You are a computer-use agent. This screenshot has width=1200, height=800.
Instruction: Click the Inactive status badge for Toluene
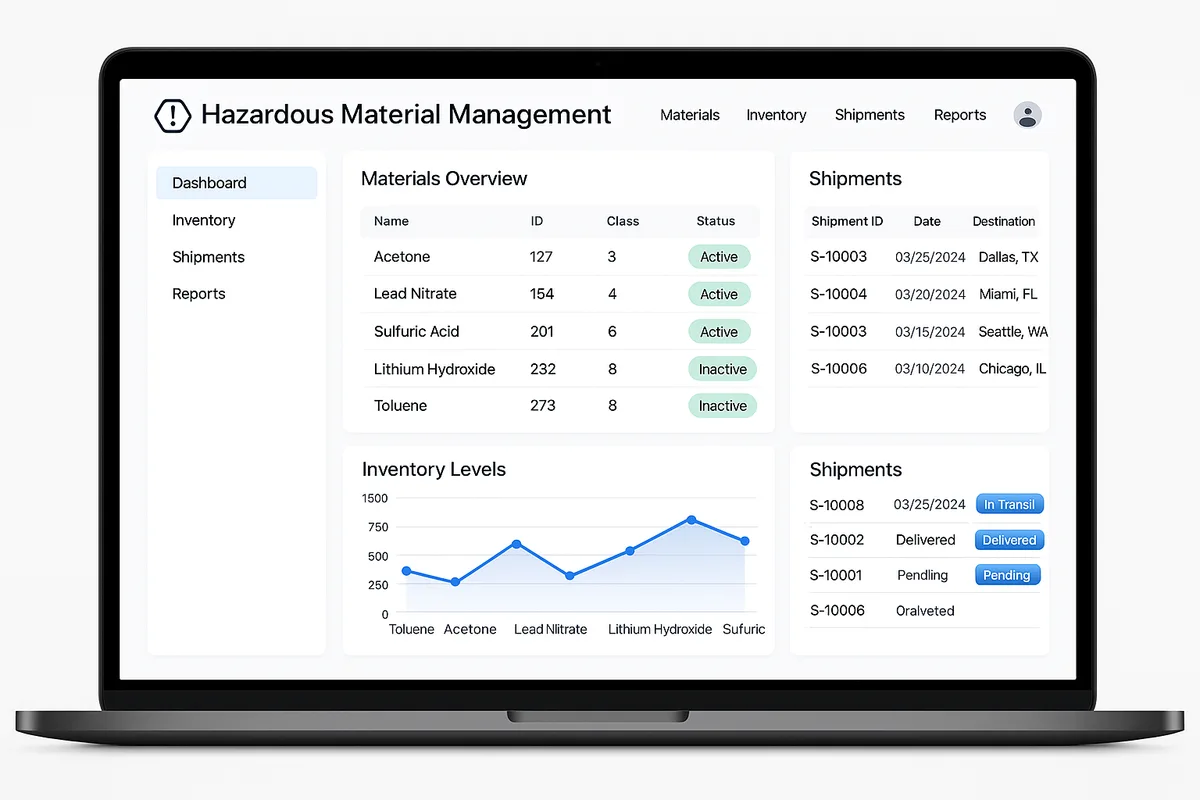click(722, 406)
